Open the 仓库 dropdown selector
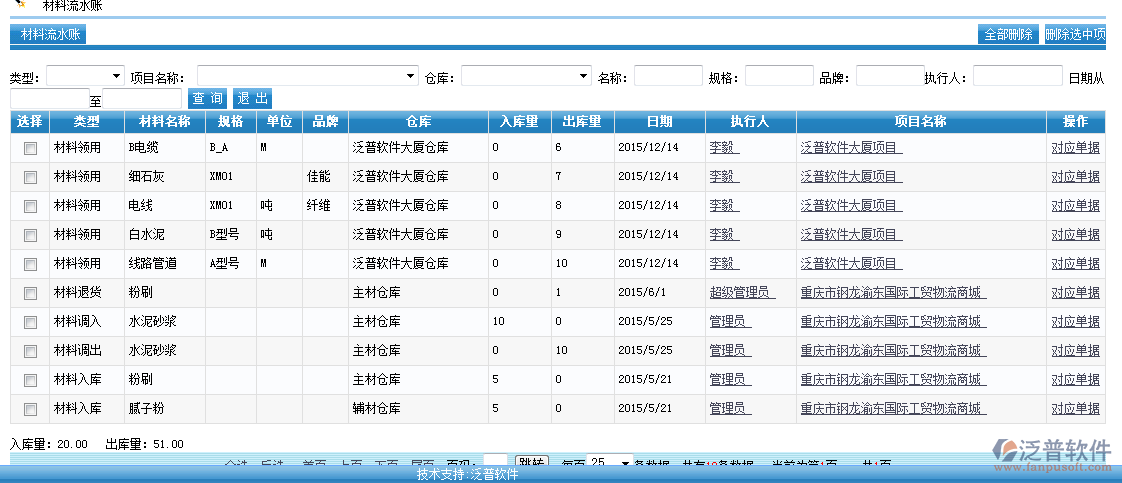 point(526,76)
